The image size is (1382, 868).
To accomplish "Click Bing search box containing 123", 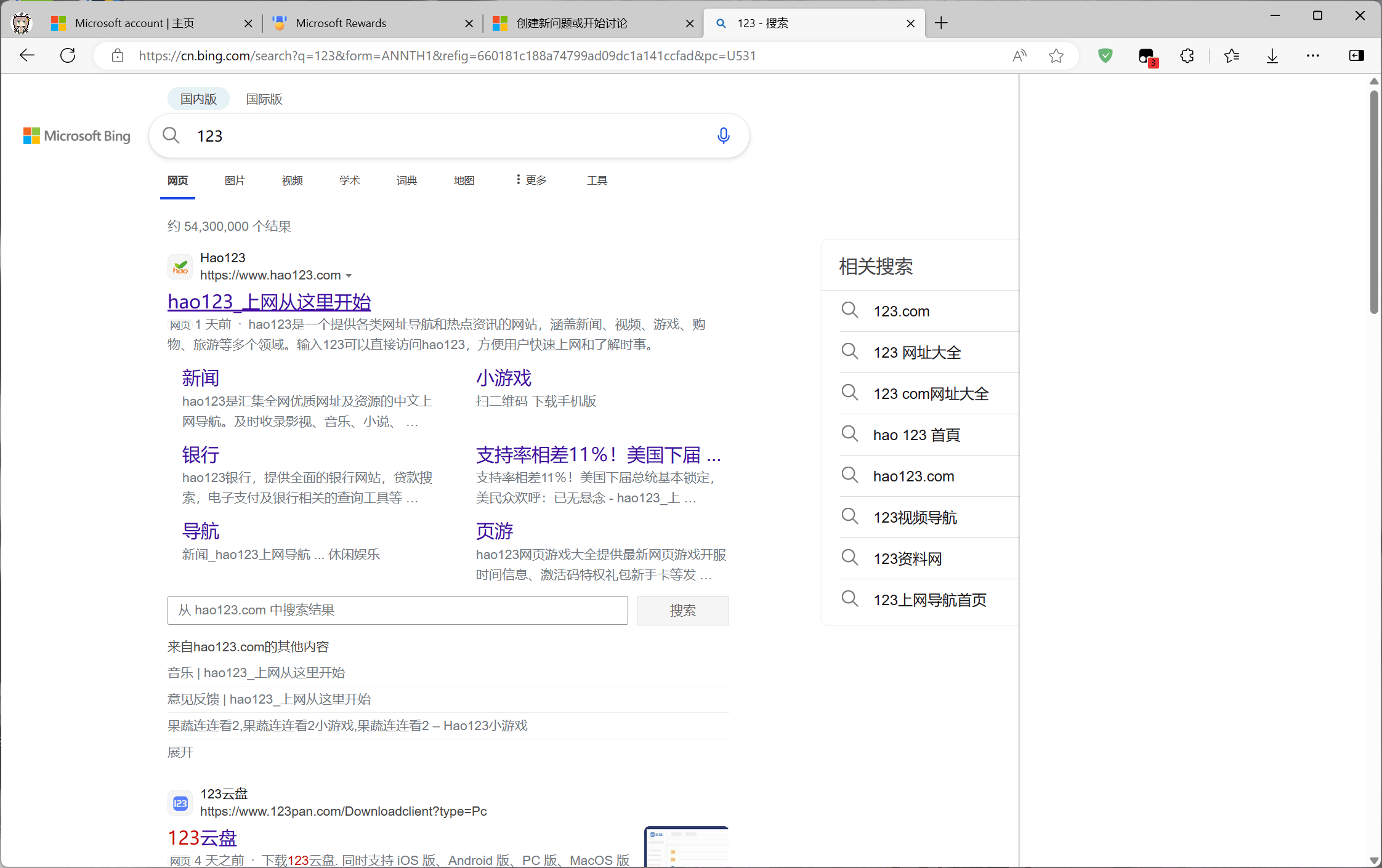I will [x=450, y=135].
